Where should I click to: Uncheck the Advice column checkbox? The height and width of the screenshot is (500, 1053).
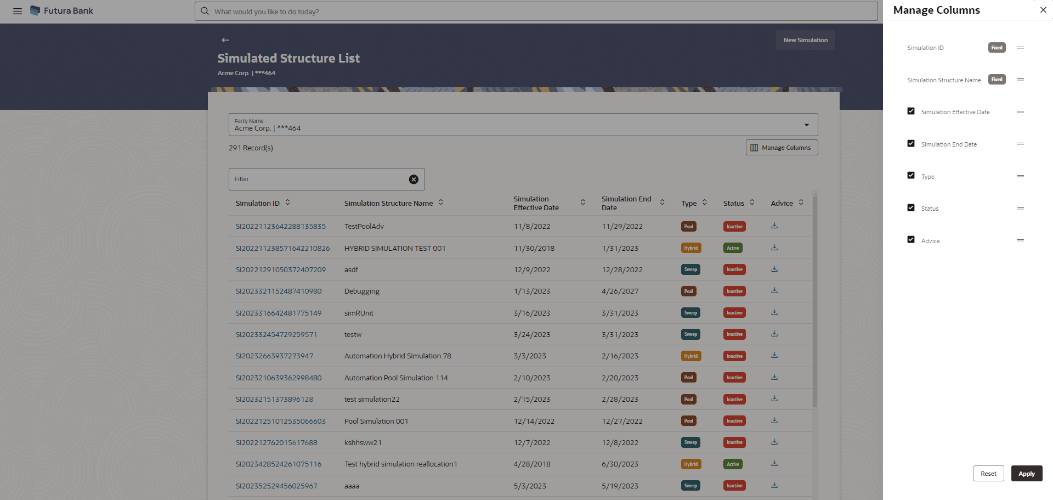point(911,239)
